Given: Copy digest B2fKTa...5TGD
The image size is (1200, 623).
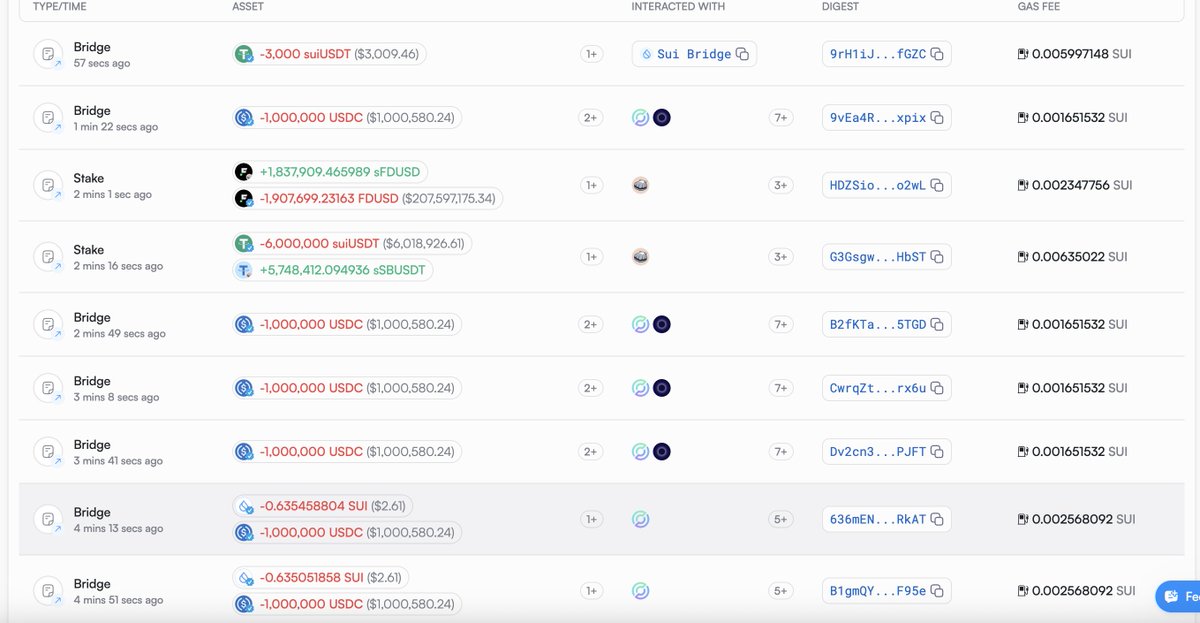Looking at the screenshot, I should pyautogui.click(x=937, y=324).
